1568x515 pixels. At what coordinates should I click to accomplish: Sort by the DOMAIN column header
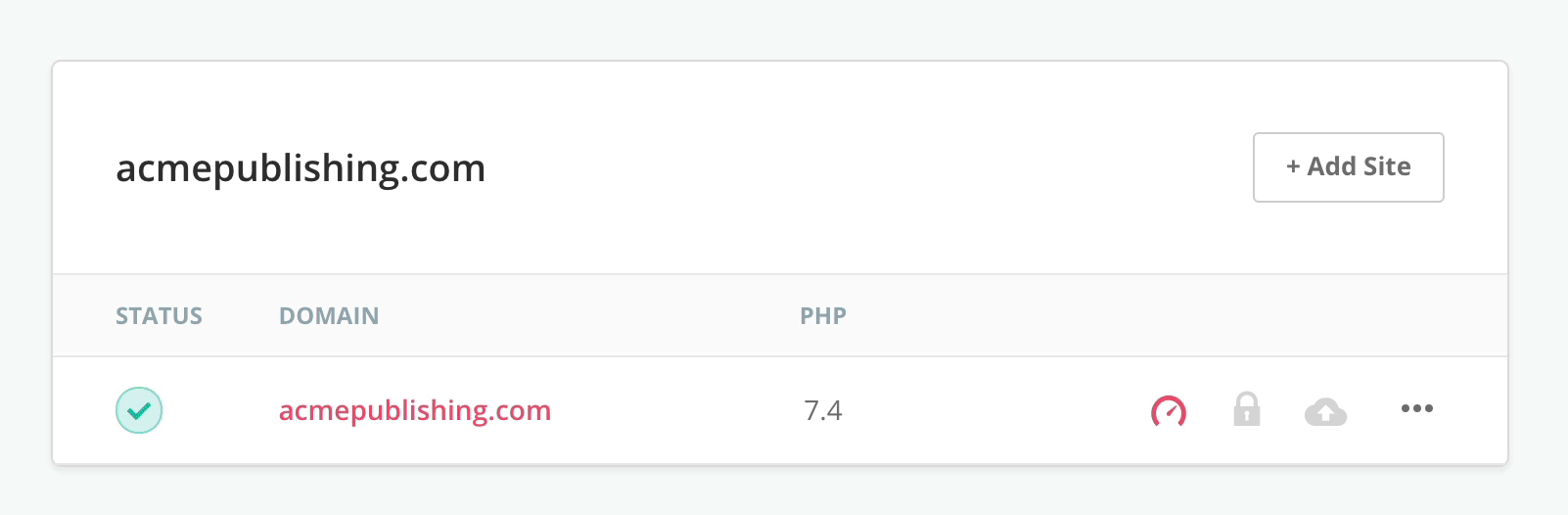click(329, 316)
